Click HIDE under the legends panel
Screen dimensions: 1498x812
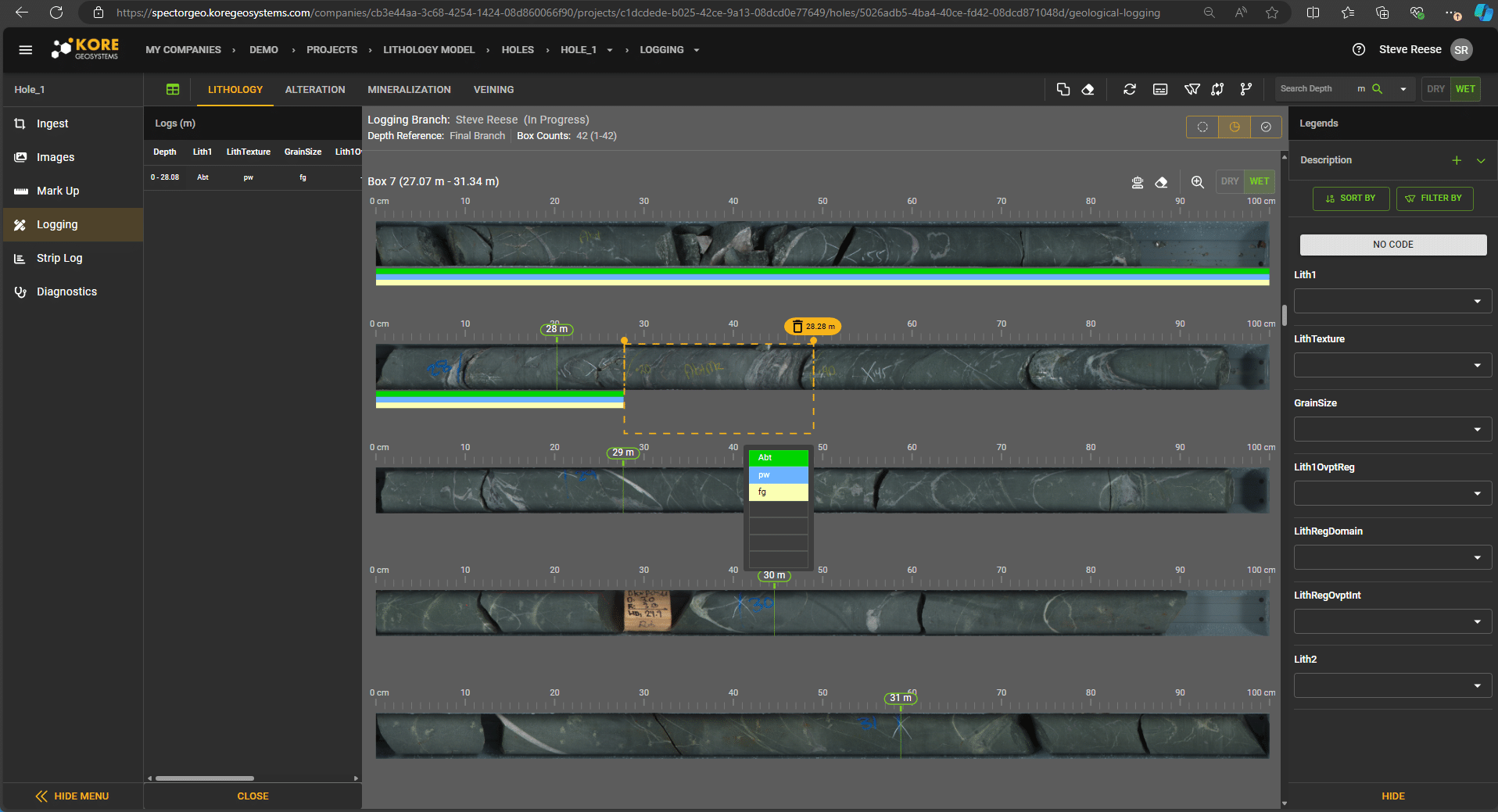(x=1393, y=796)
